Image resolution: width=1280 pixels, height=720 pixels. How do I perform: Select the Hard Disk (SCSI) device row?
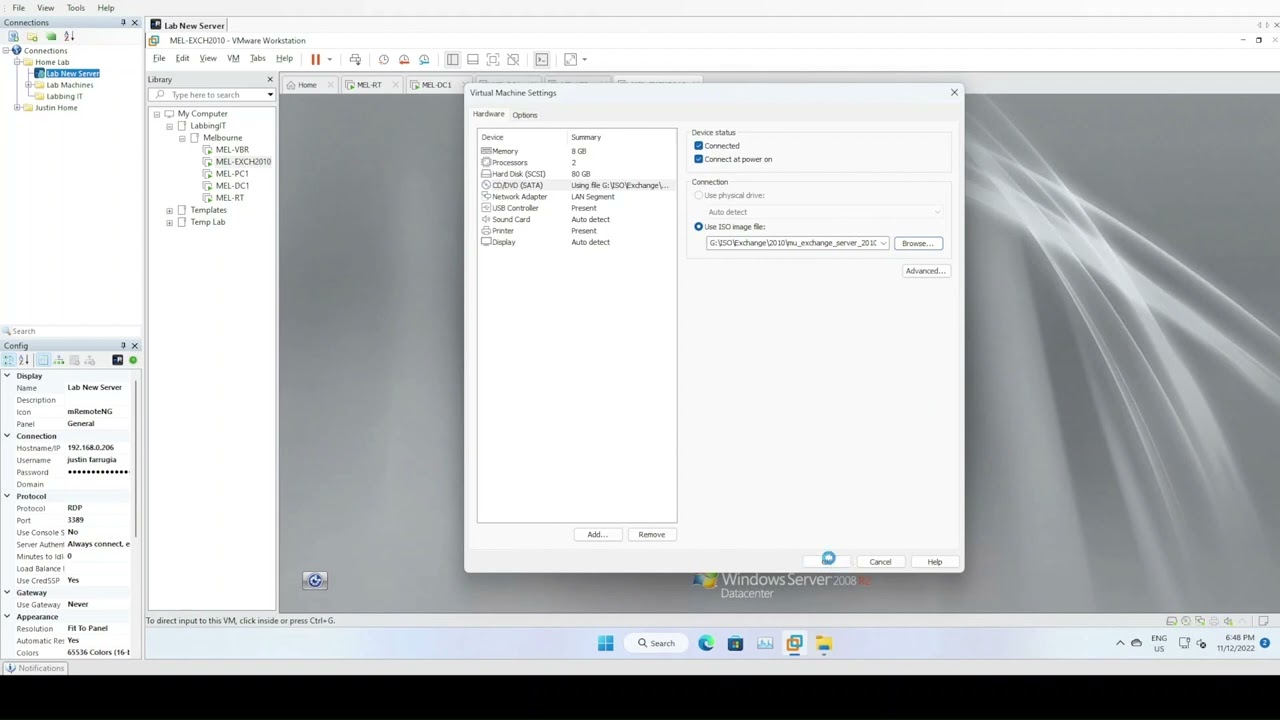point(577,174)
